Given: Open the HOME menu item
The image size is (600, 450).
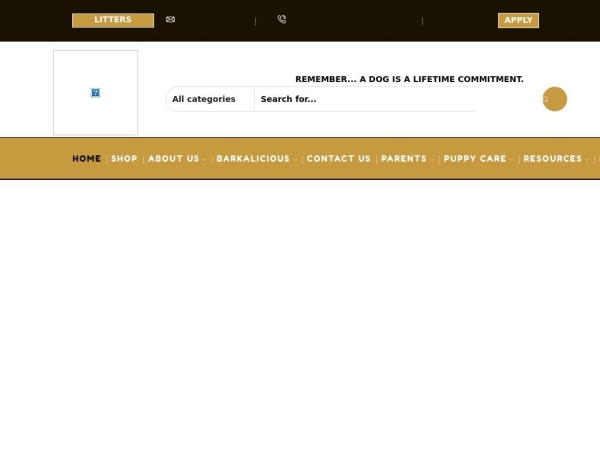Looking at the screenshot, I should pos(86,159).
